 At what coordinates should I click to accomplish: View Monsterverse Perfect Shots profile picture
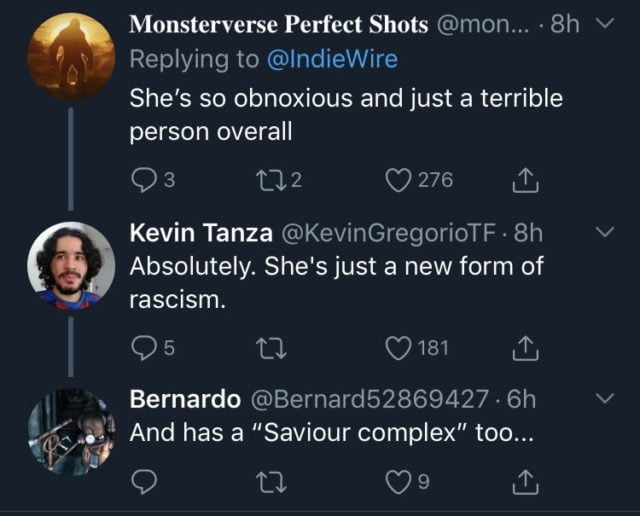click(x=70, y=56)
